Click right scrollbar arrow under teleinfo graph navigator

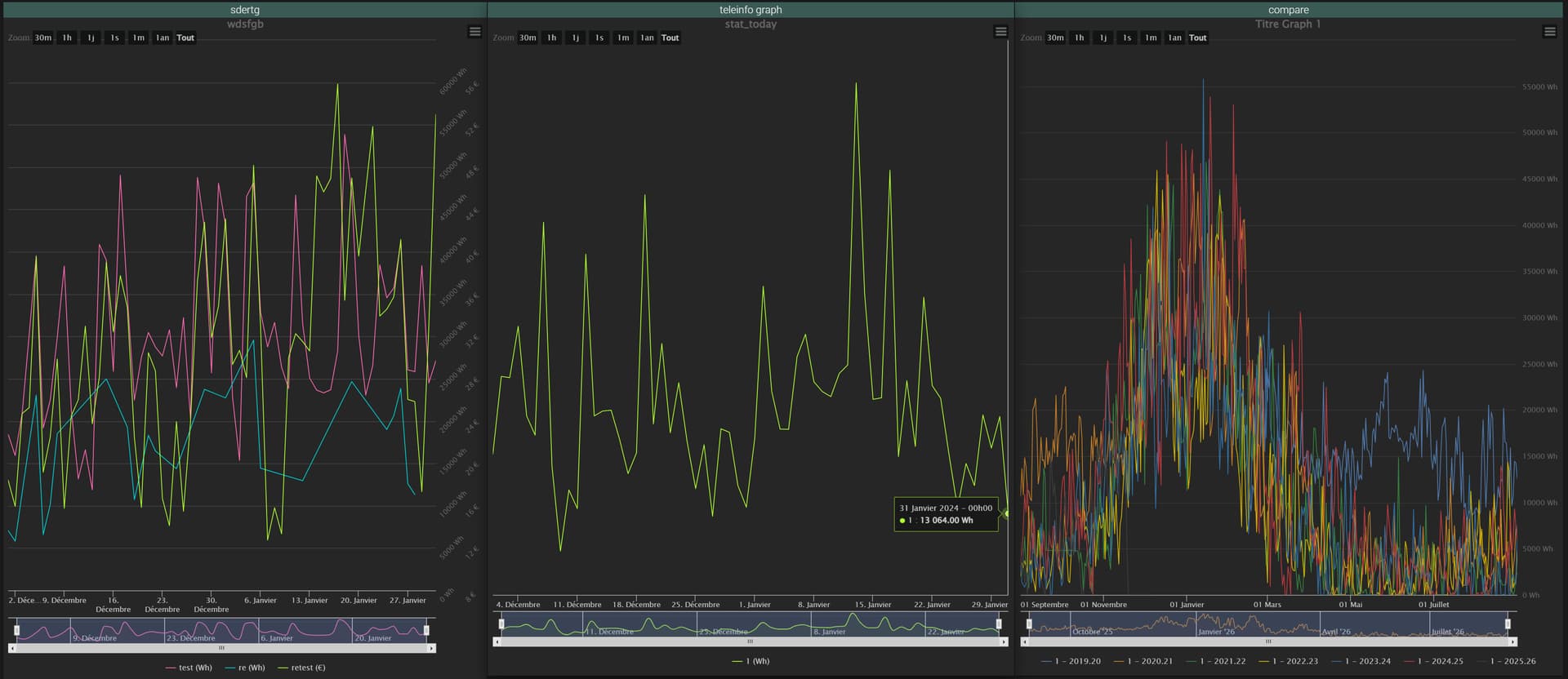[x=1004, y=641]
